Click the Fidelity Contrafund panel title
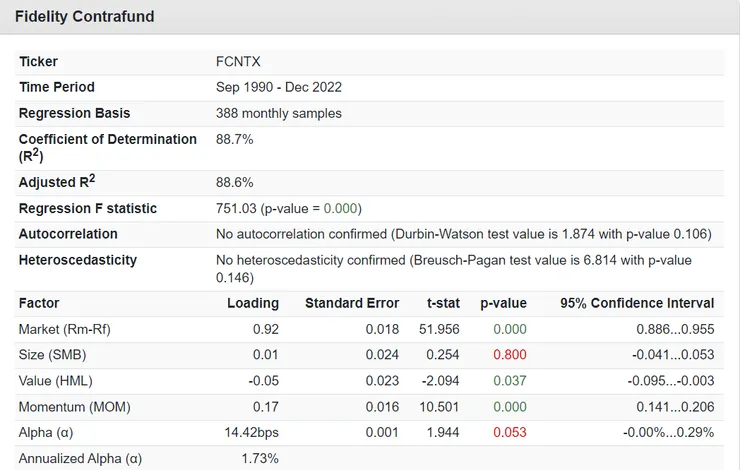The height and width of the screenshot is (470, 740). pyautogui.click(x=84, y=18)
